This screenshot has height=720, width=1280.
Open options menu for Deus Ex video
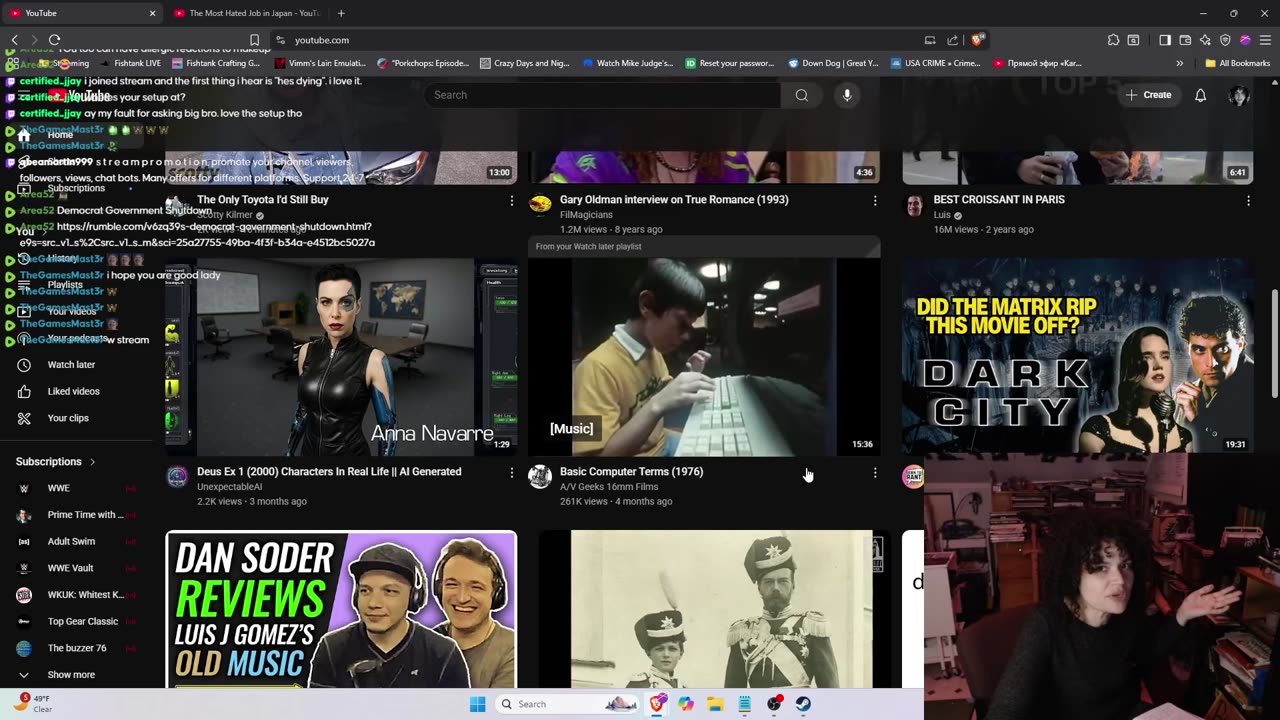point(512,473)
